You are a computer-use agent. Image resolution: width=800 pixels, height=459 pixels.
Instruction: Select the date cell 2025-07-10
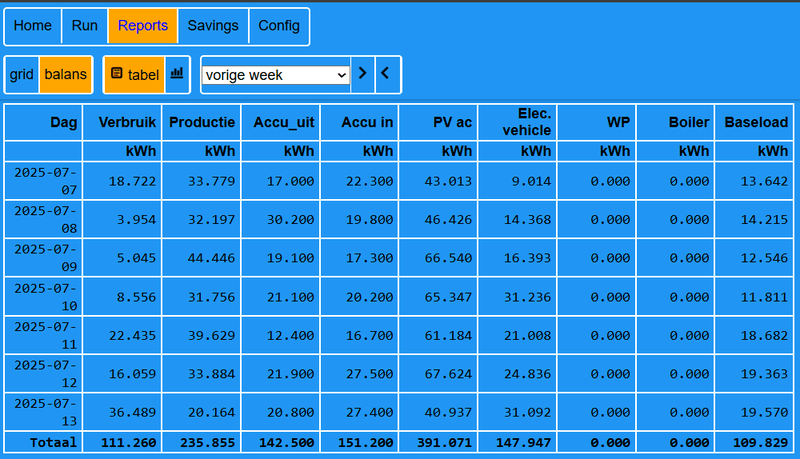click(43, 297)
